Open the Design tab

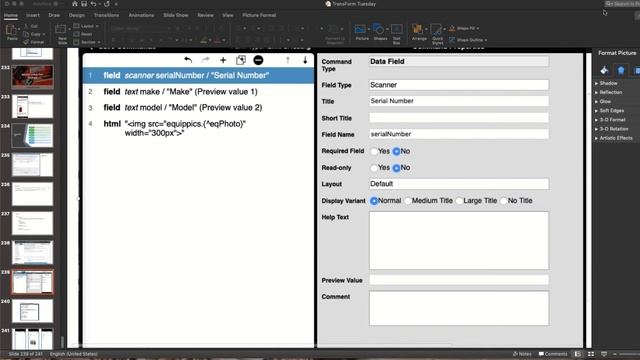[76, 15]
